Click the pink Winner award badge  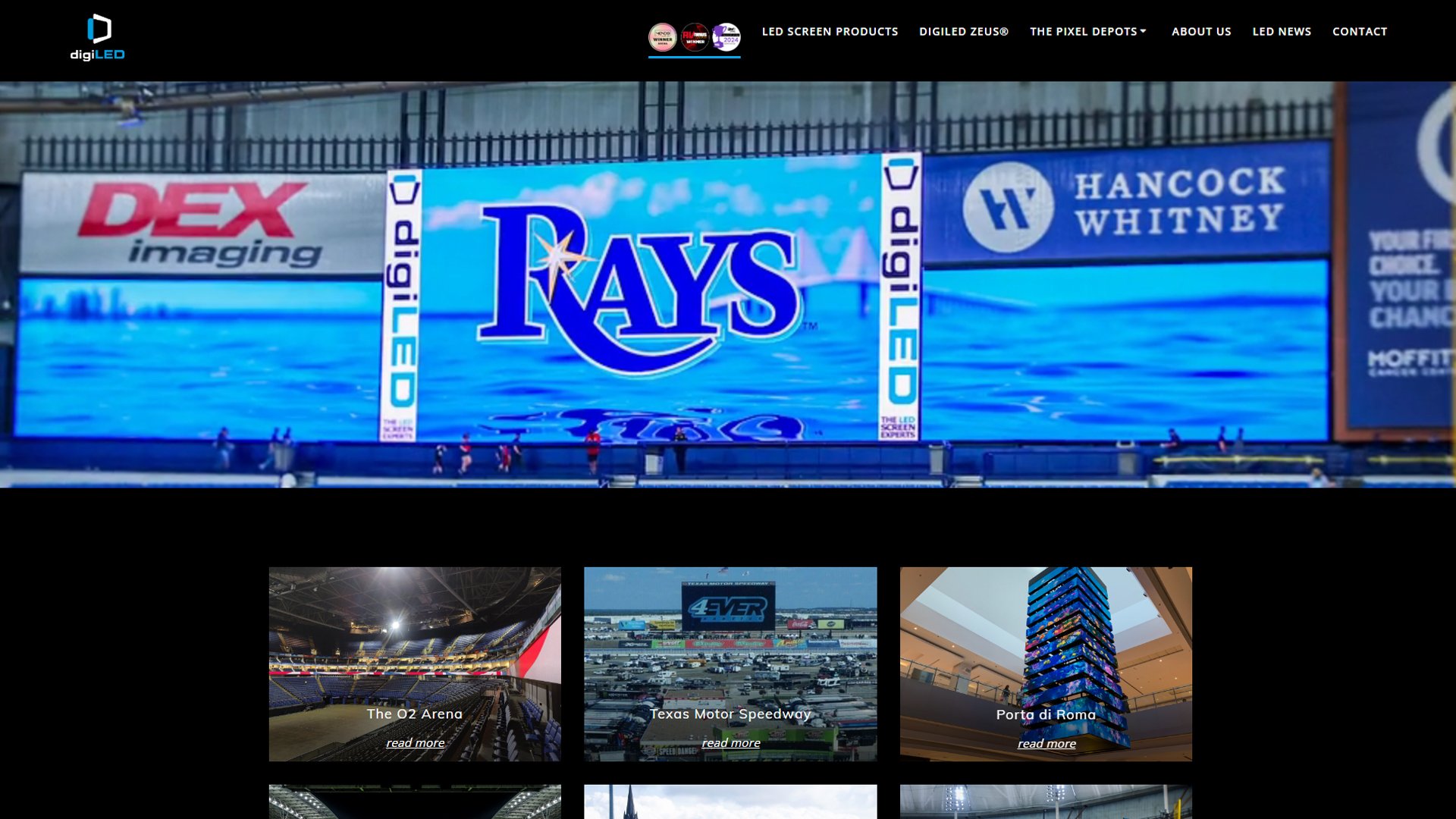663,37
